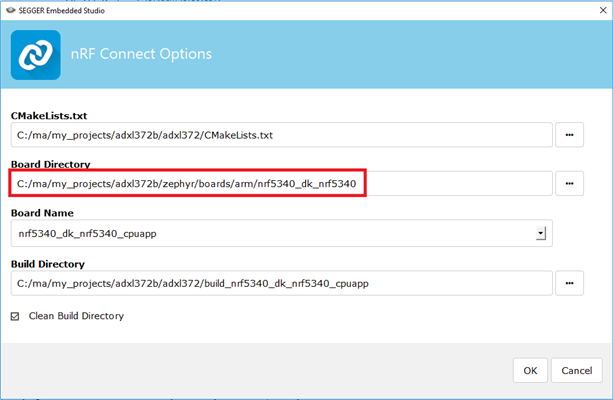Toggle the Clean Build Directory checkbox
Viewport: 613px width, 400px height.
15,316
